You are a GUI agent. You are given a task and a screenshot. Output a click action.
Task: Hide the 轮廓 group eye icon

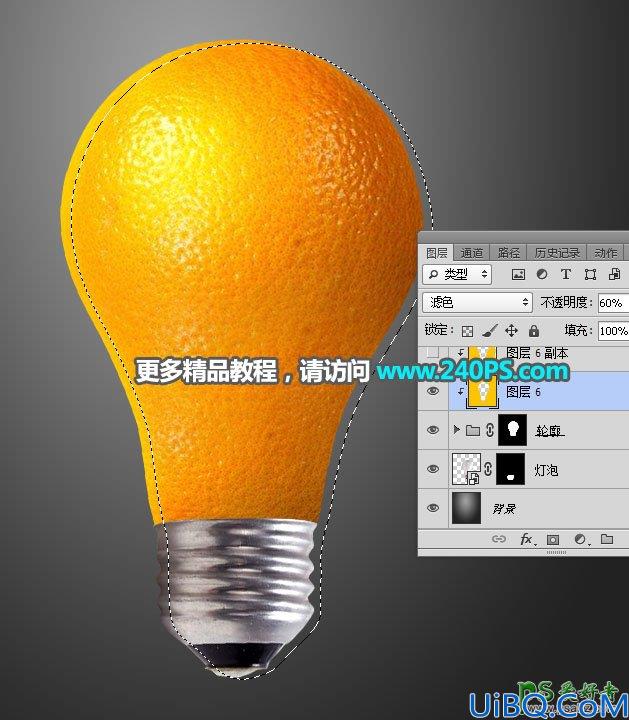(x=432, y=430)
